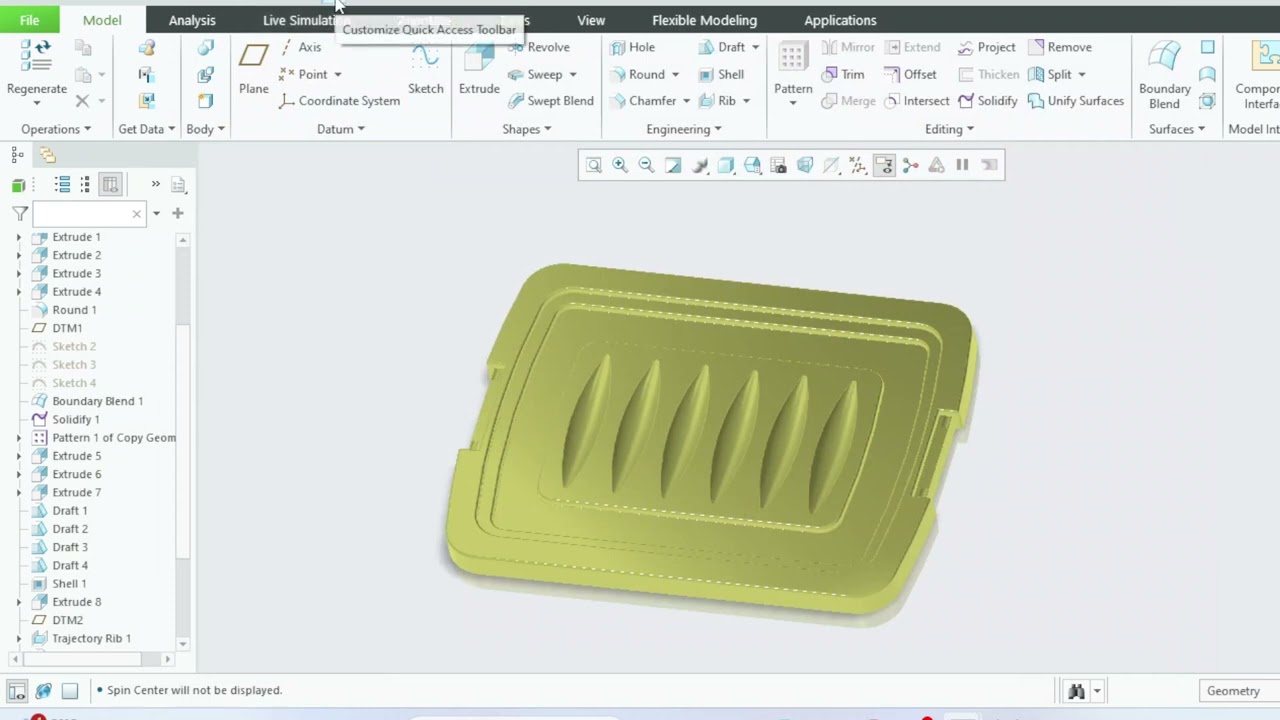Toggle datum display filters icon
1280x720 pixels.
click(x=858, y=165)
